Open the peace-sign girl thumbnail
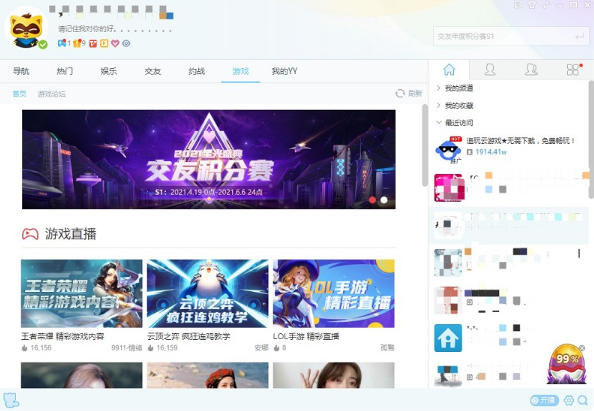This screenshot has height=411, width=594. (334, 375)
